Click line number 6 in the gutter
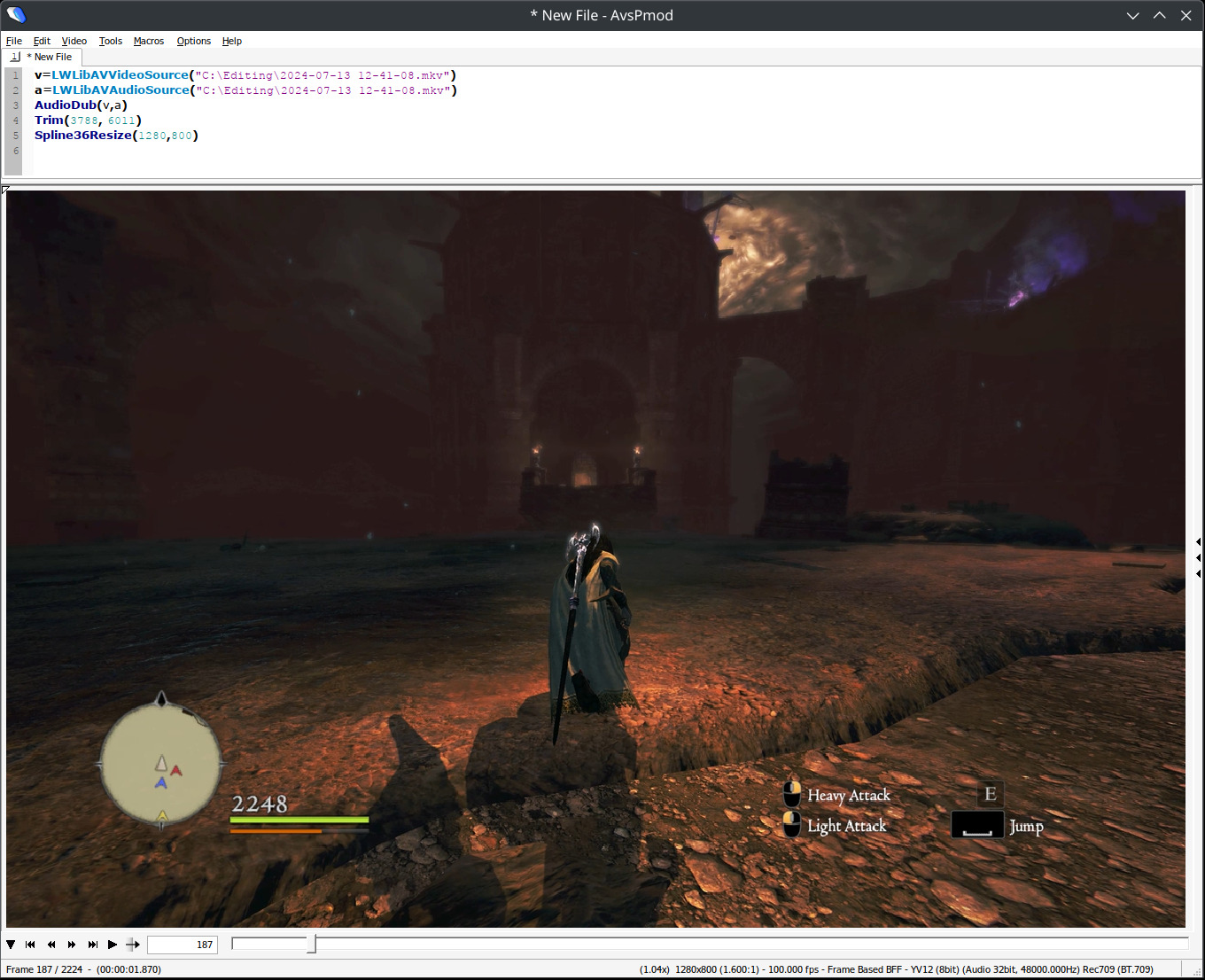 point(15,151)
